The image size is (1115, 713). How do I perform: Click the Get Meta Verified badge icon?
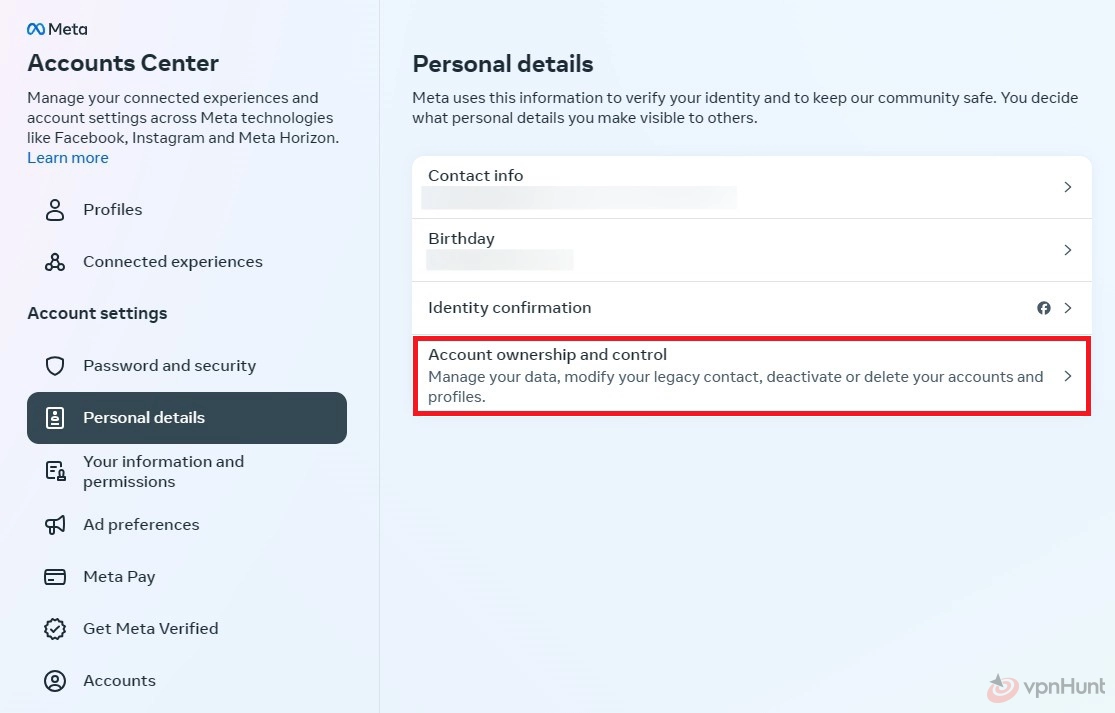point(55,628)
